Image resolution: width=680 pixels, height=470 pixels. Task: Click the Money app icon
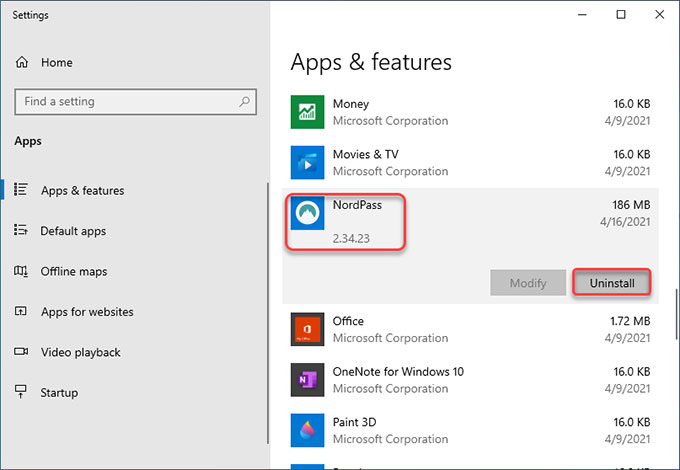(x=307, y=112)
